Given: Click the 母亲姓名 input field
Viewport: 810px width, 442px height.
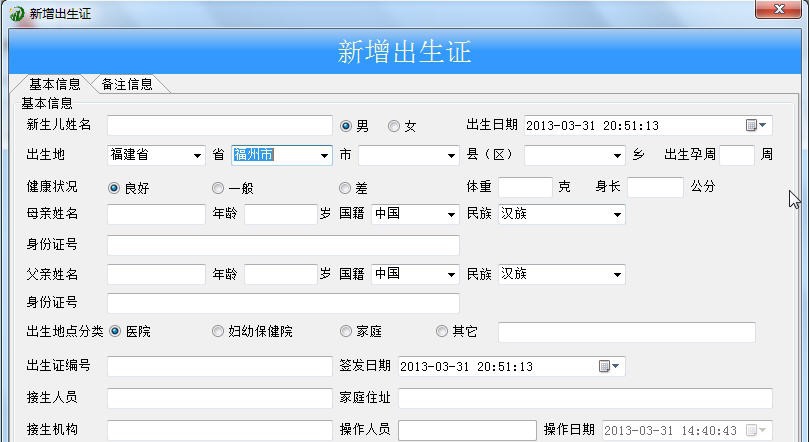Looking at the screenshot, I should pyautogui.click(x=157, y=214).
